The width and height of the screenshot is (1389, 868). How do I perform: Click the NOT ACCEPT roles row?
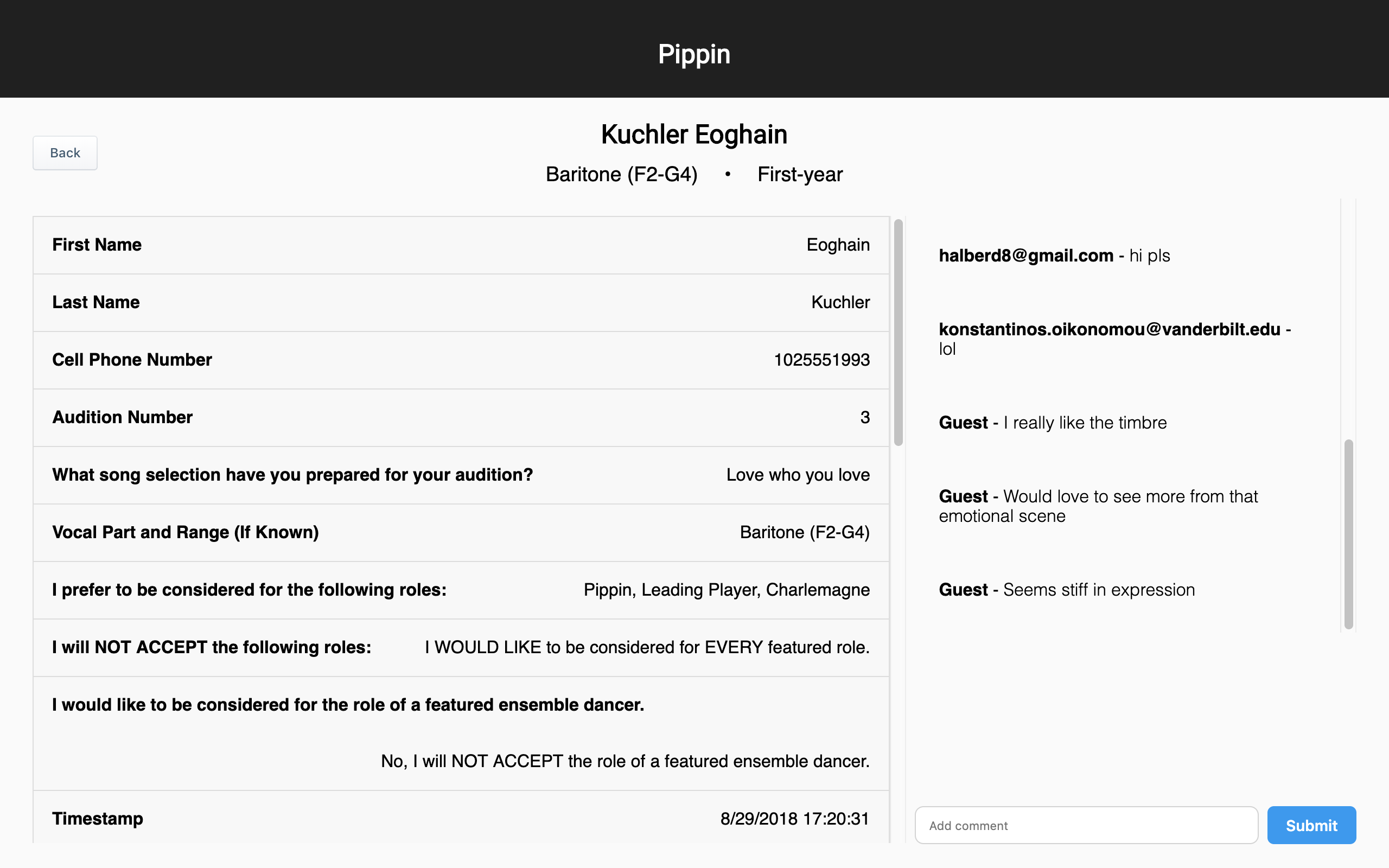point(461,647)
